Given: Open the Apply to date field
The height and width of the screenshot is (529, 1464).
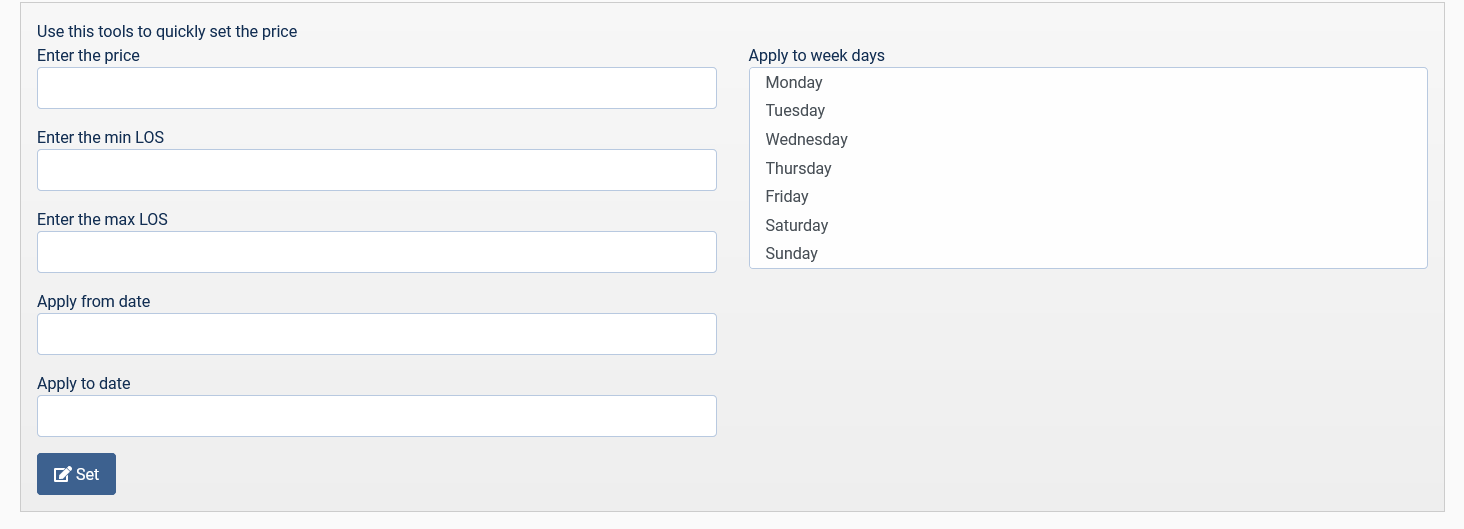Looking at the screenshot, I should point(376,416).
